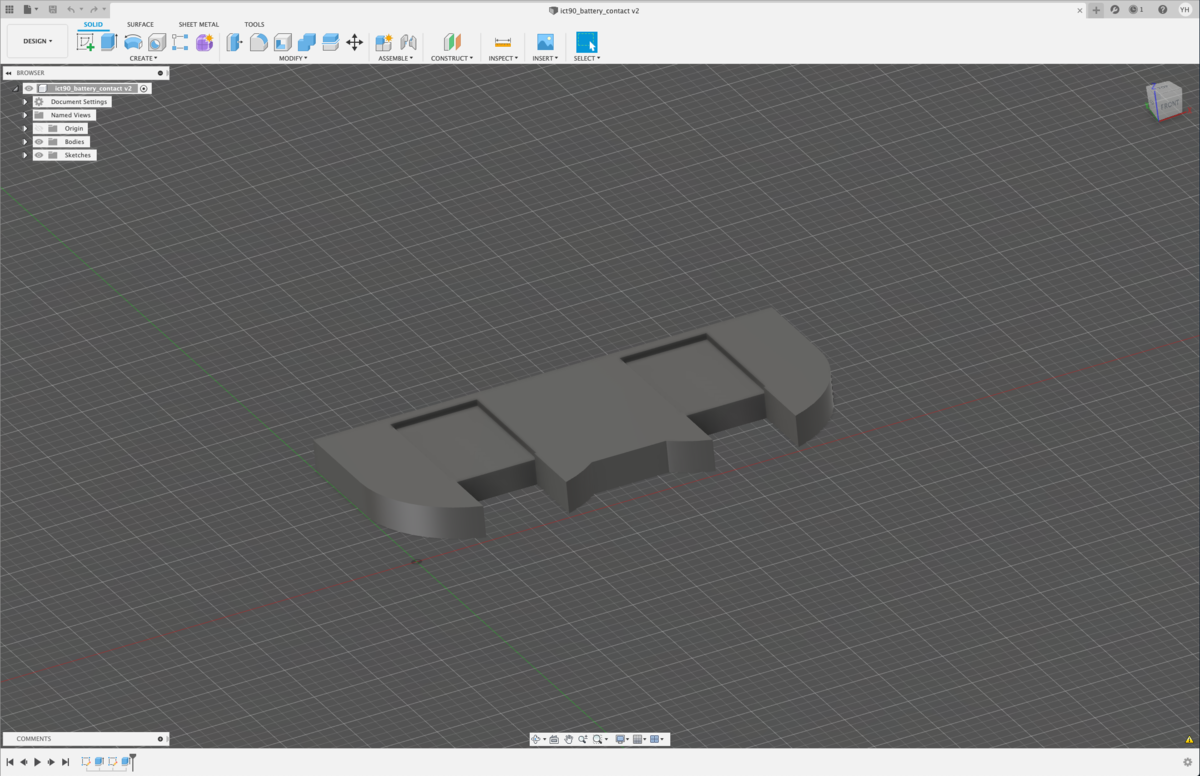Select the Shell tool
Image resolution: width=1200 pixels, height=776 pixels.
(x=283, y=42)
